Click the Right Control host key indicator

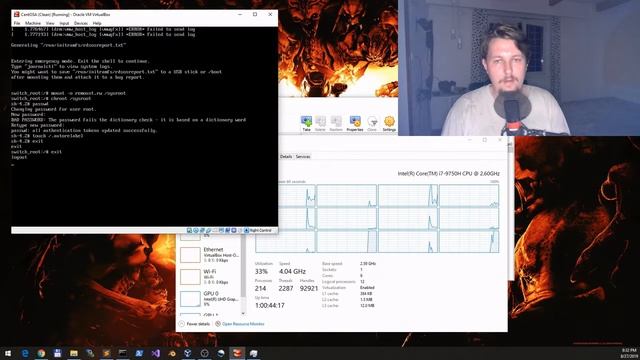pyautogui.click(x=260, y=230)
